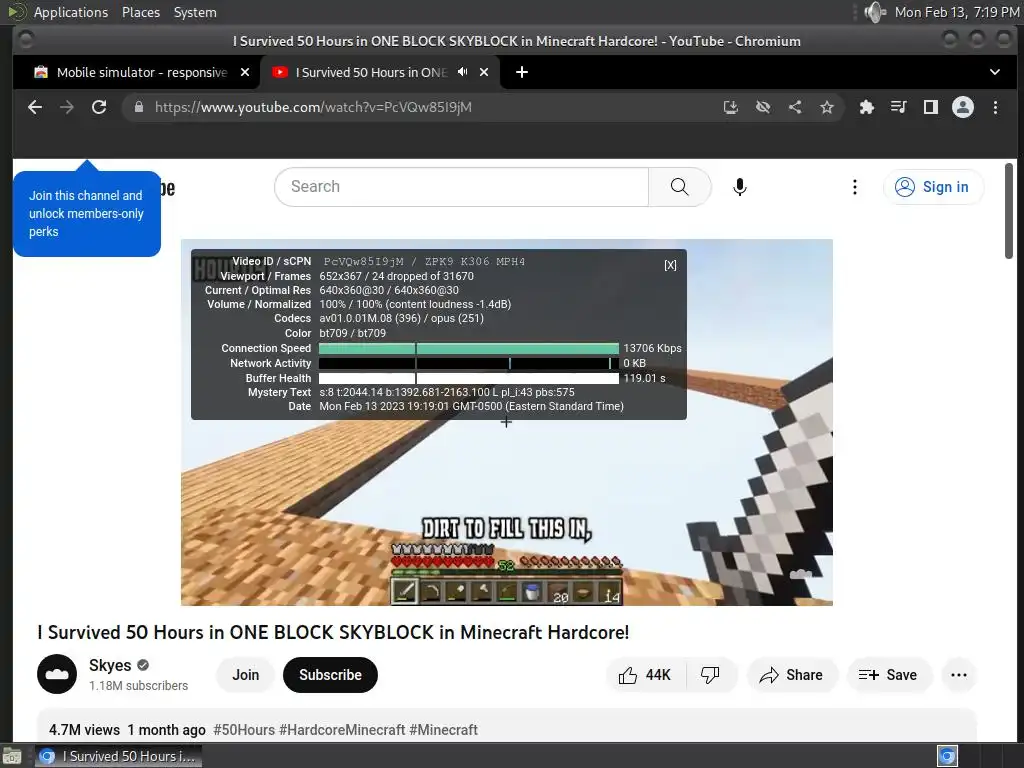Switch to Mobile simulator tab
The image size is (1024, 768).
coord(141,72)
